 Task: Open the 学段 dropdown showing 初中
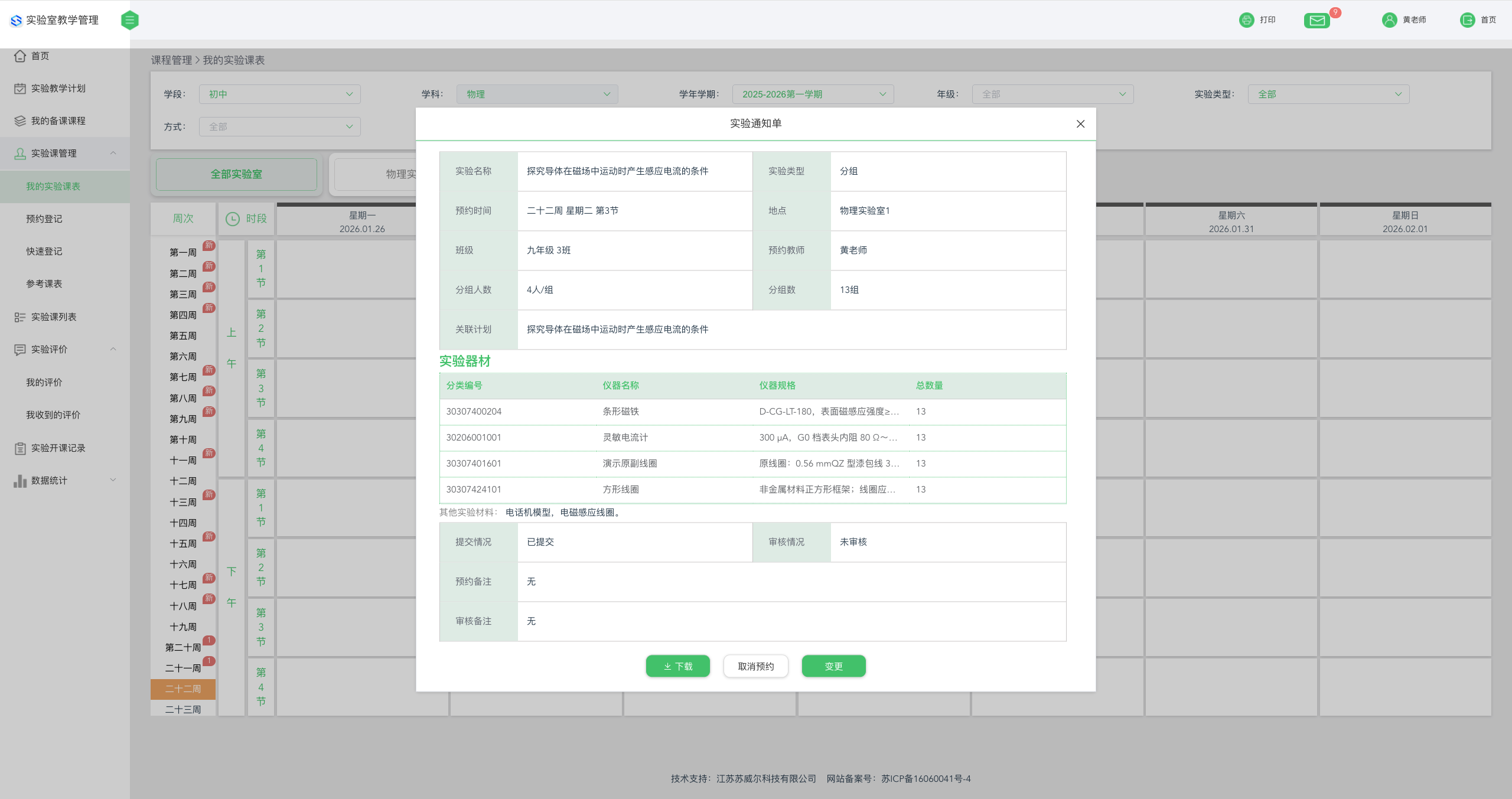click(279, 94)
